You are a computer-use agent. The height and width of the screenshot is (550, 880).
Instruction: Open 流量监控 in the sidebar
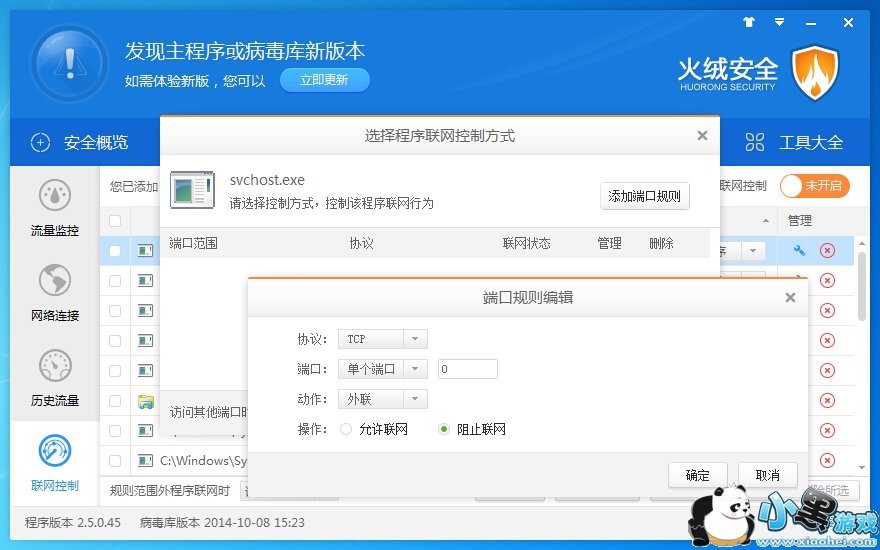(x=55, y=208)
